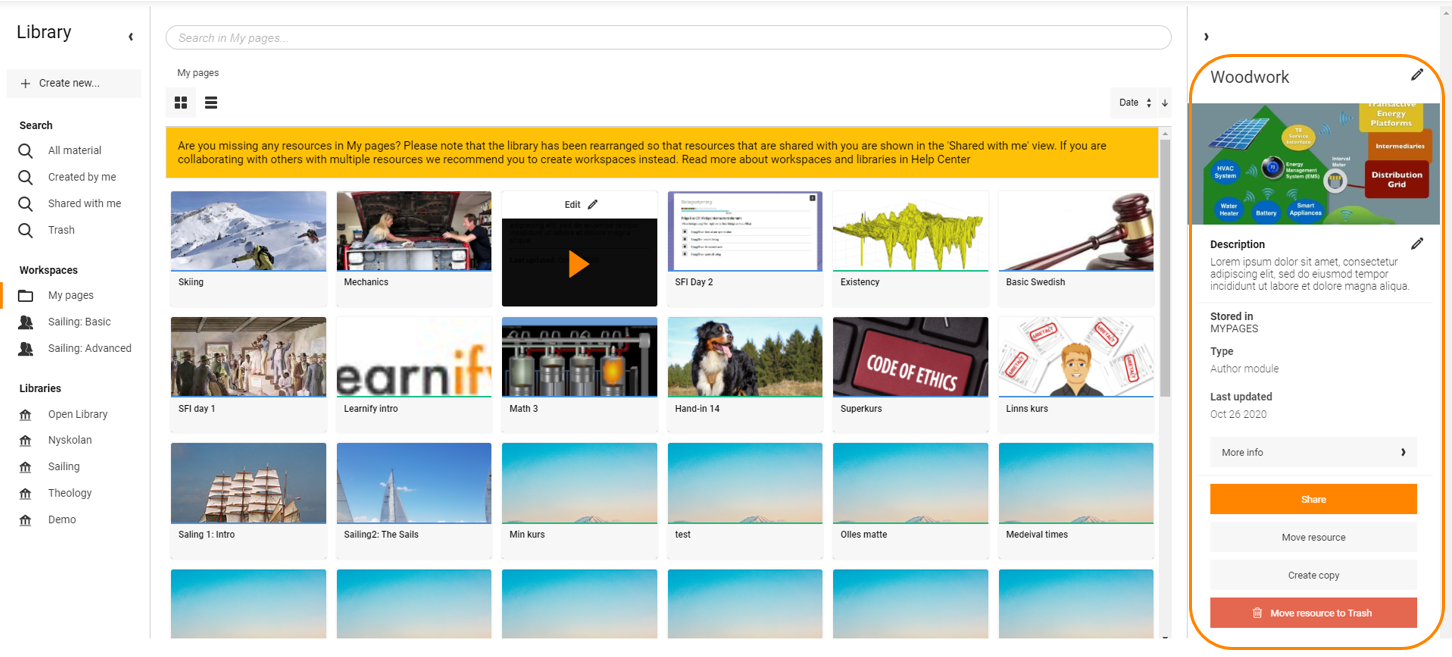Click Create new... button
Screen dimensions: 1452x657
pyautogui.click(x=74, y=83)
